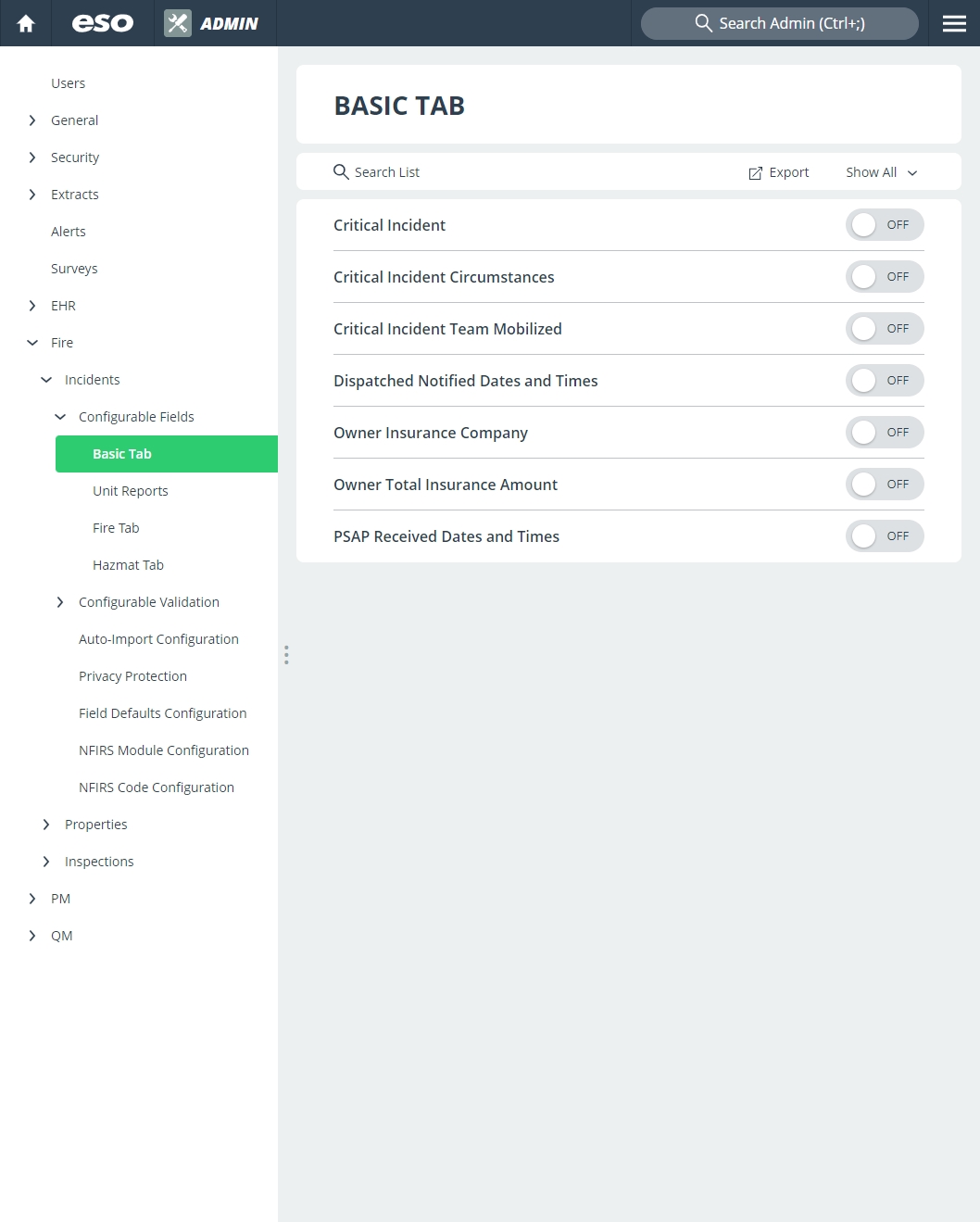
Task: Enable Owner Insurance Company toggle
Action: point(885,433)
